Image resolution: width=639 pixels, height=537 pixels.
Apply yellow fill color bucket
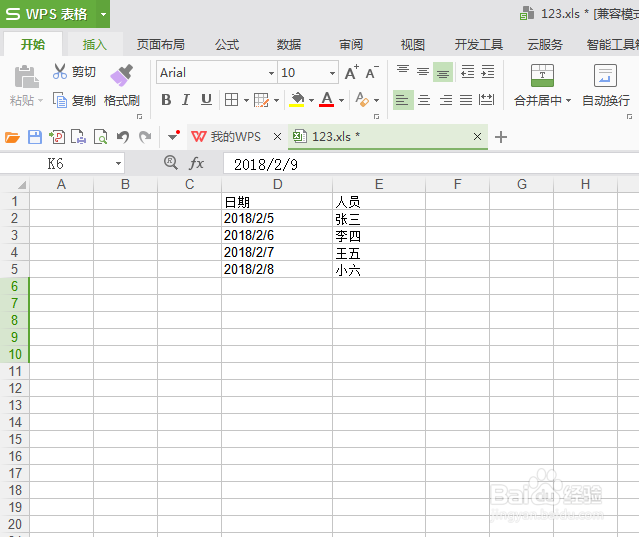coord(297,99)
